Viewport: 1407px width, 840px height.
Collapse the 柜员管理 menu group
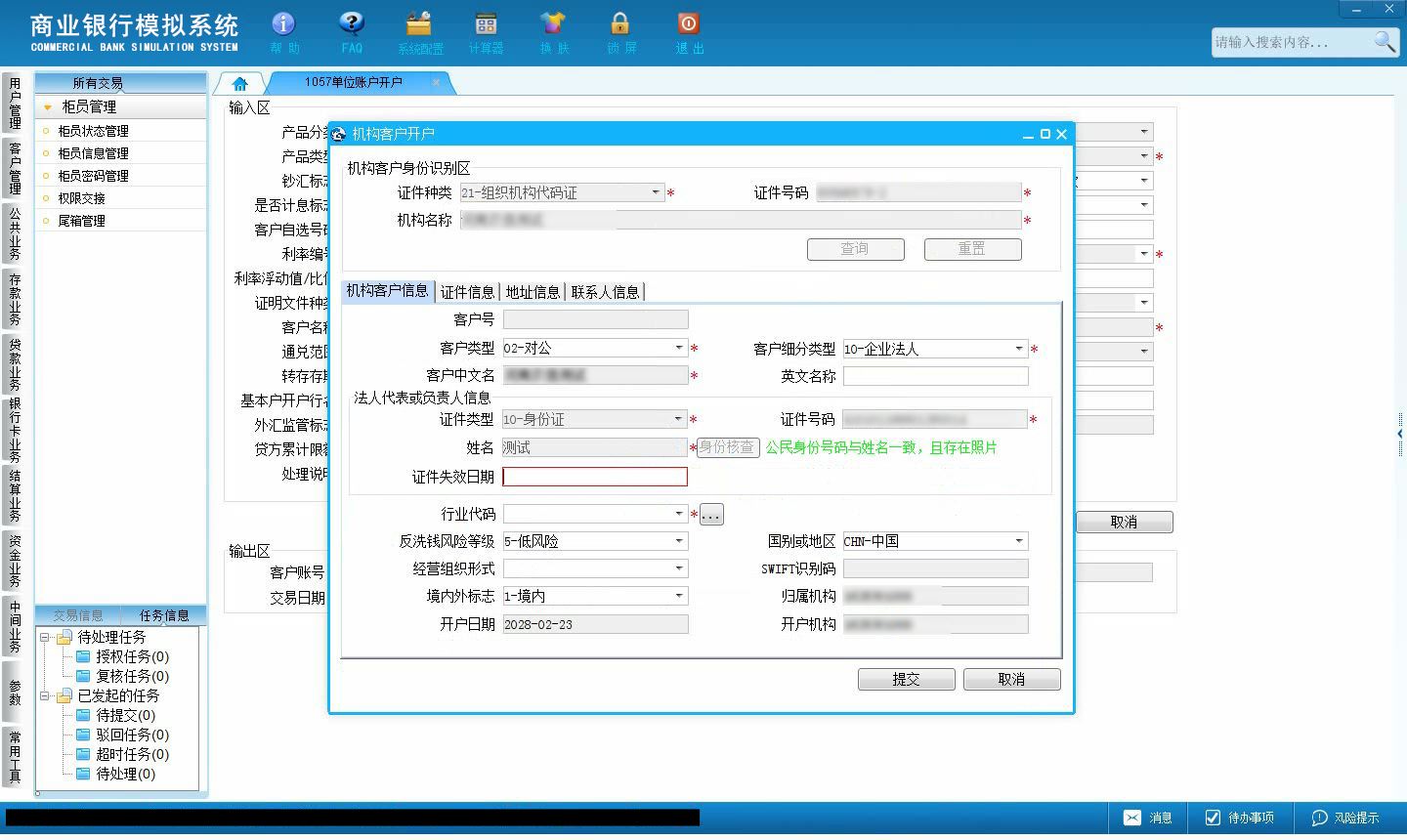[47, 106]
